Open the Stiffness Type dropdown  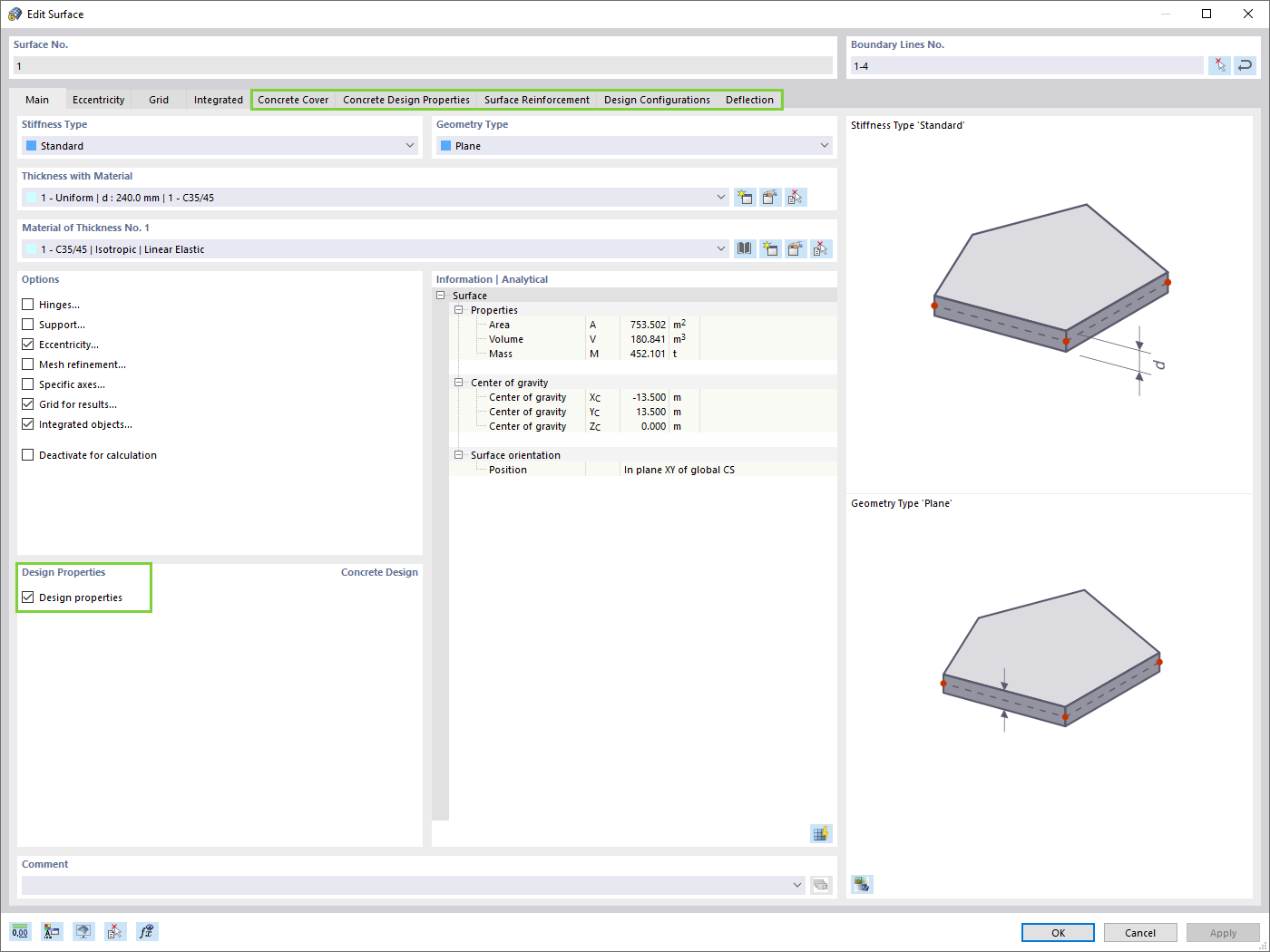click(410, 145)
